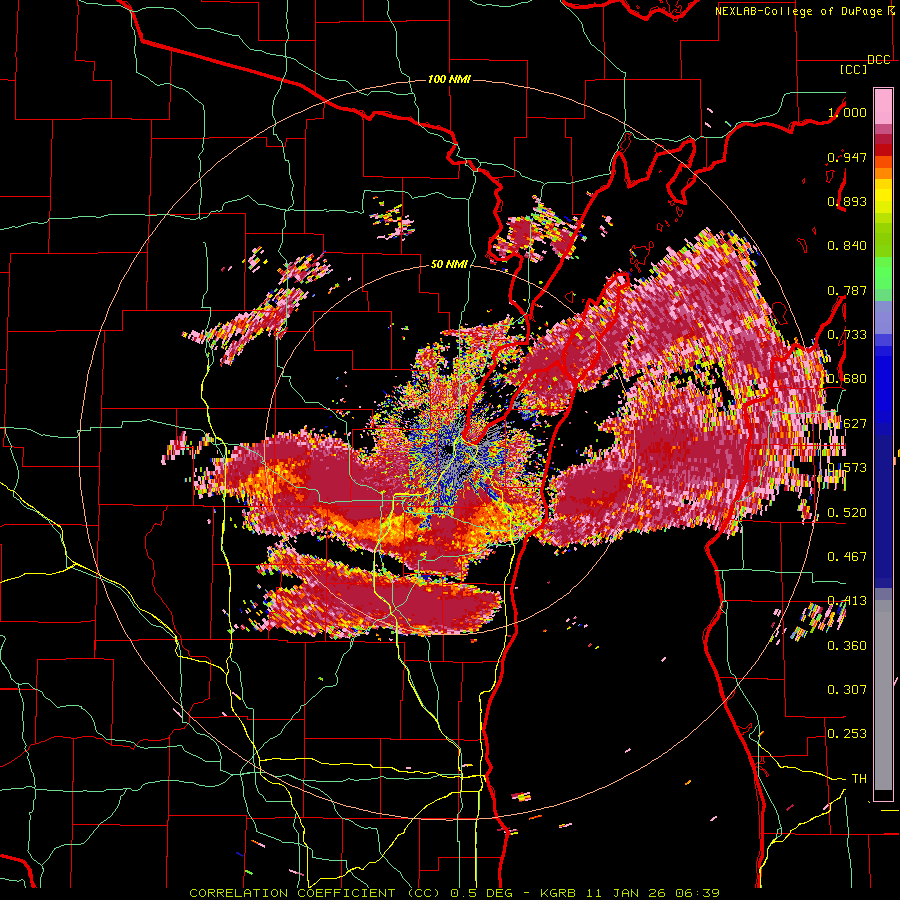Click the 0.787 scale value
900x900 pixels.
(847, 290)
